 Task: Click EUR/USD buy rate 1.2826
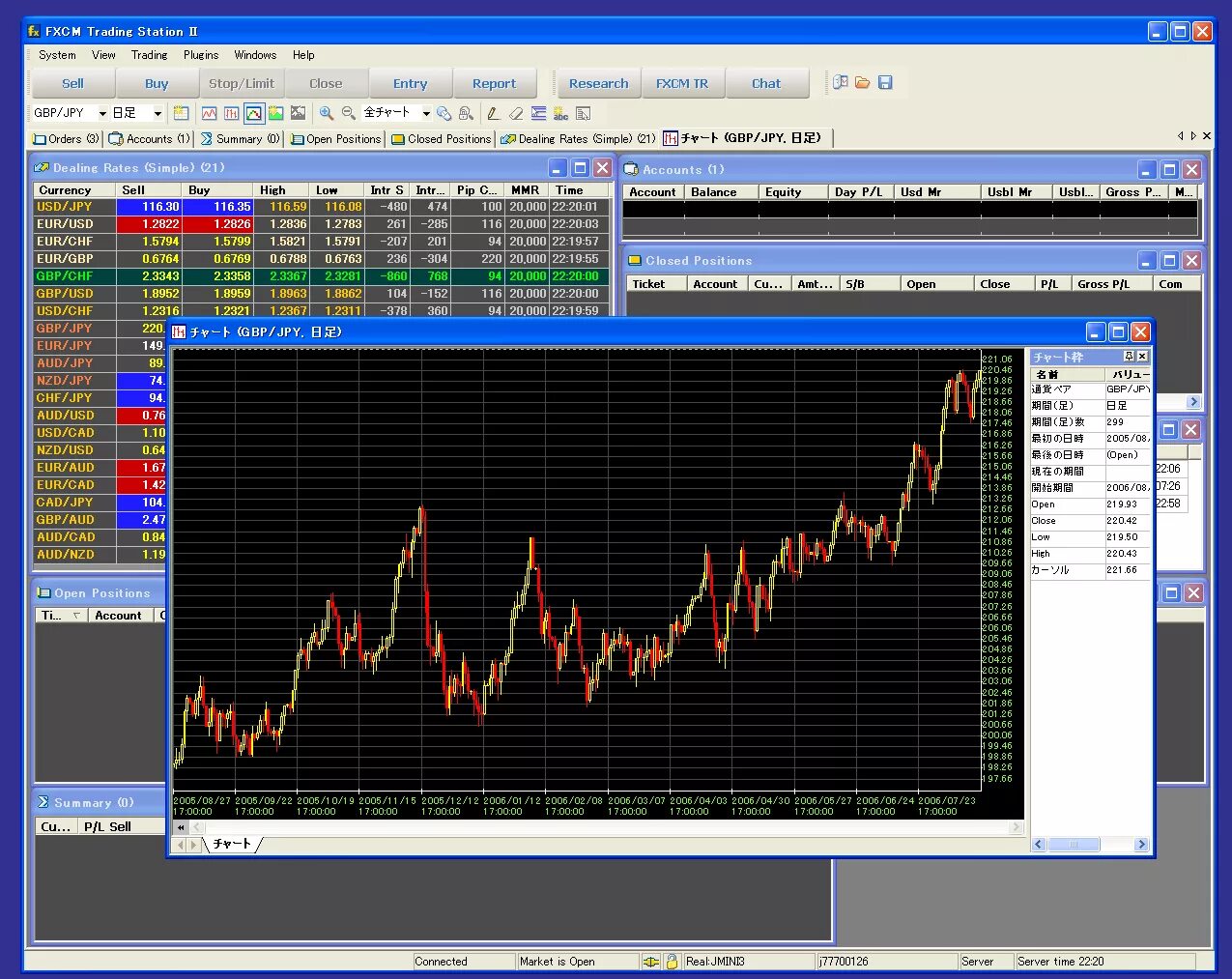217,224
